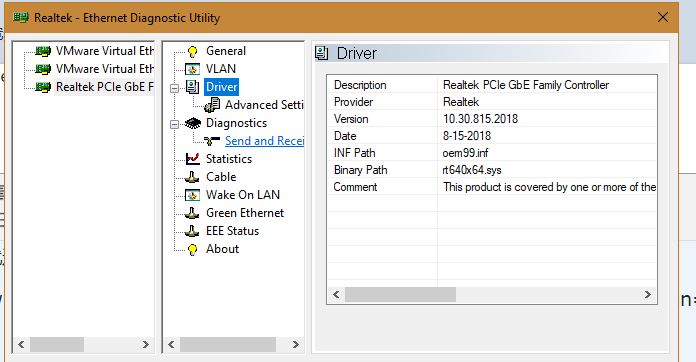Select the Diagnostics tree item
696x362 pixels.
[x=236, y=123]
